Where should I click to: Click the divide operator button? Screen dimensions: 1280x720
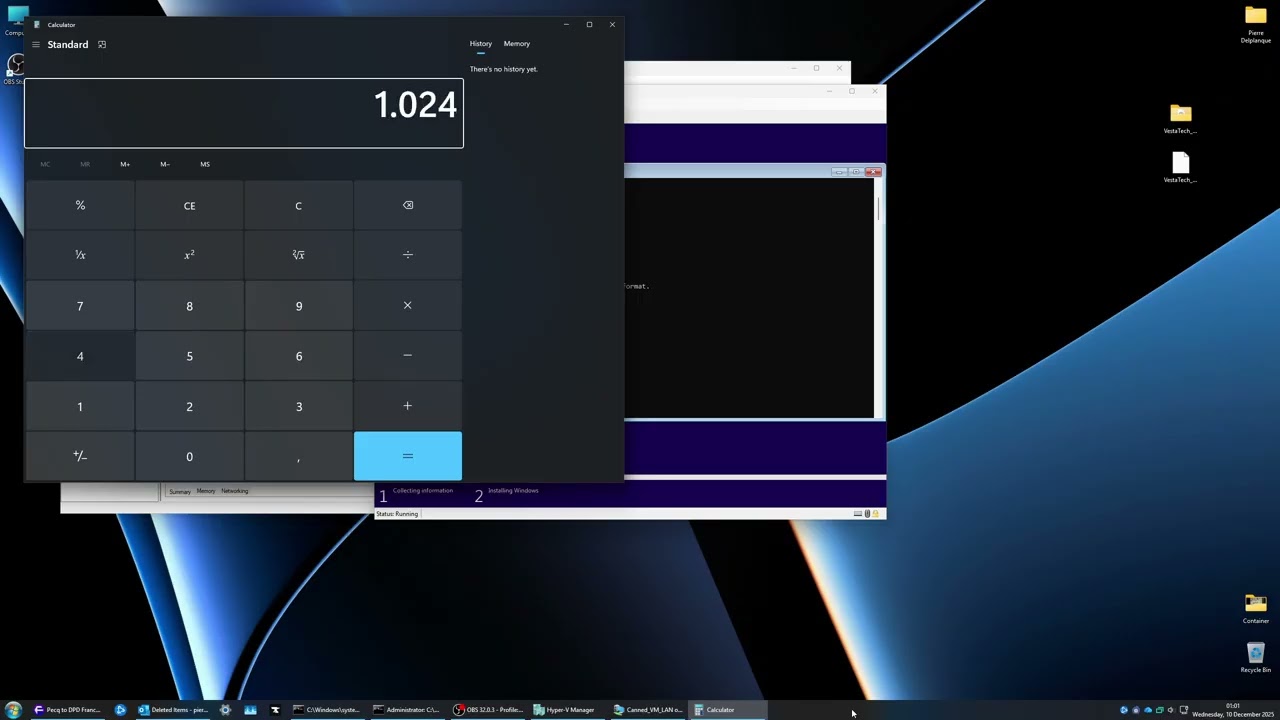coord(407,255)
